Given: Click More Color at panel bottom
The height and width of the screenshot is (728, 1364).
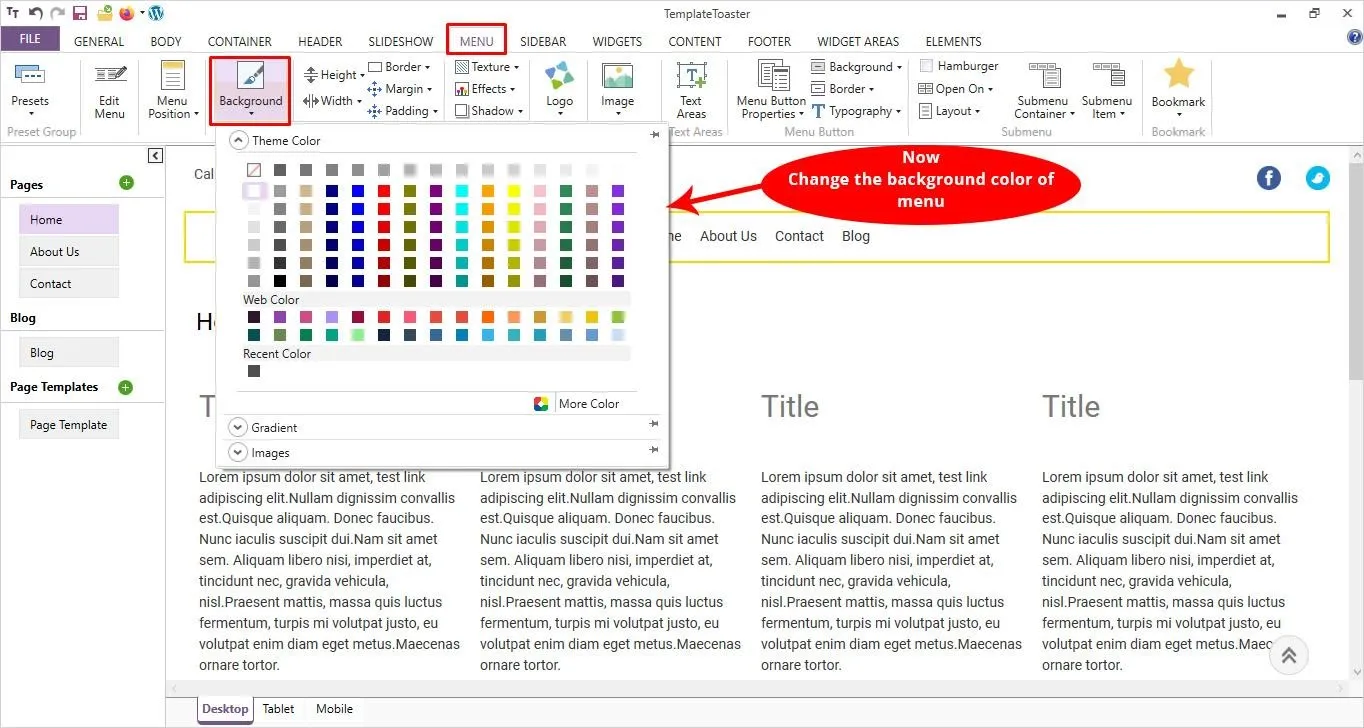Looking at the screenshot, I should click(588, 403).
